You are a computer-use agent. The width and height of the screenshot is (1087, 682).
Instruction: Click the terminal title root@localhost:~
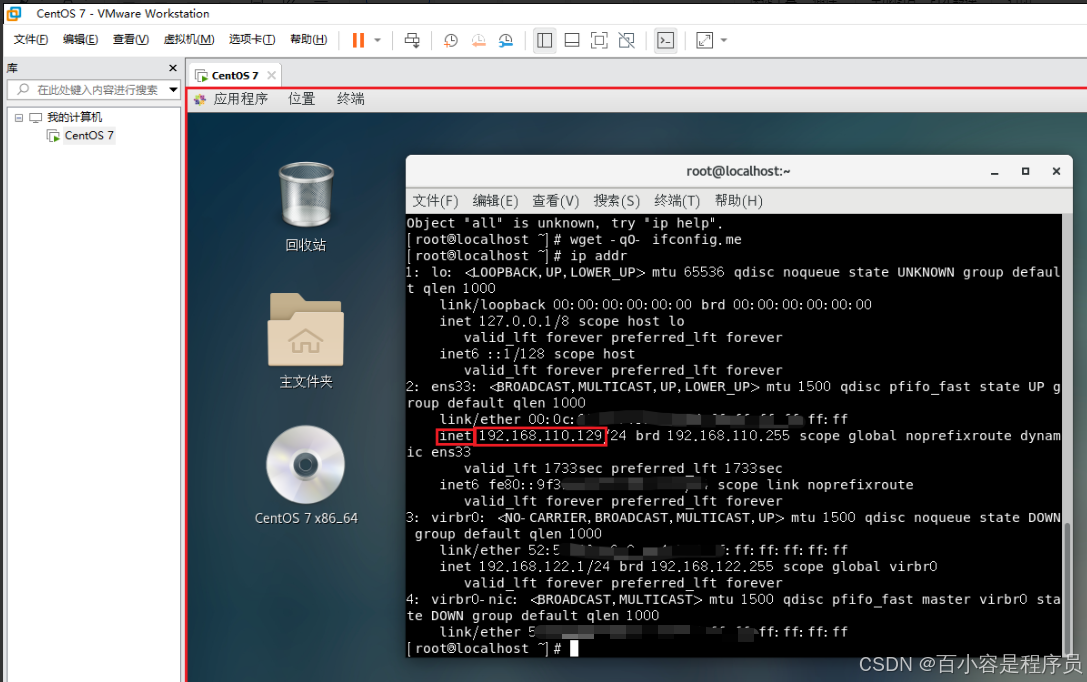click(738, 171)
